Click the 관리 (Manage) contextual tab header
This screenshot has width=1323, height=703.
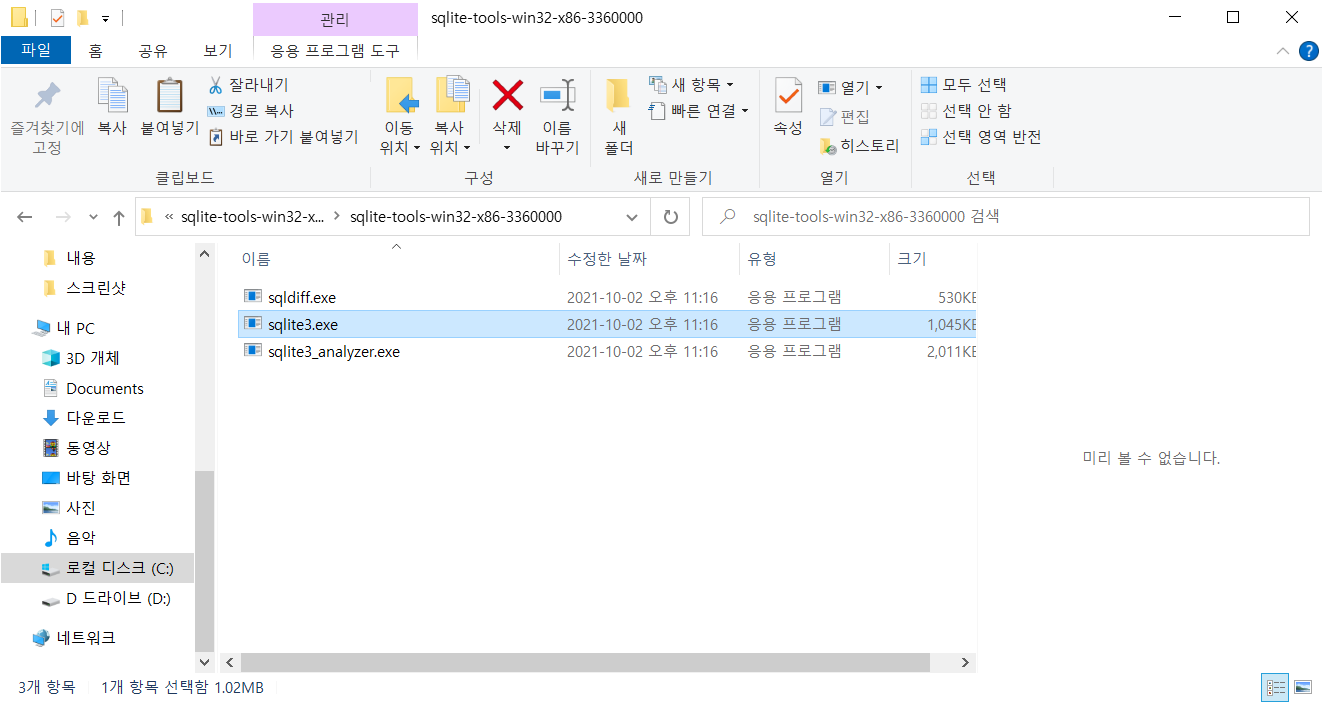[335, 19]
